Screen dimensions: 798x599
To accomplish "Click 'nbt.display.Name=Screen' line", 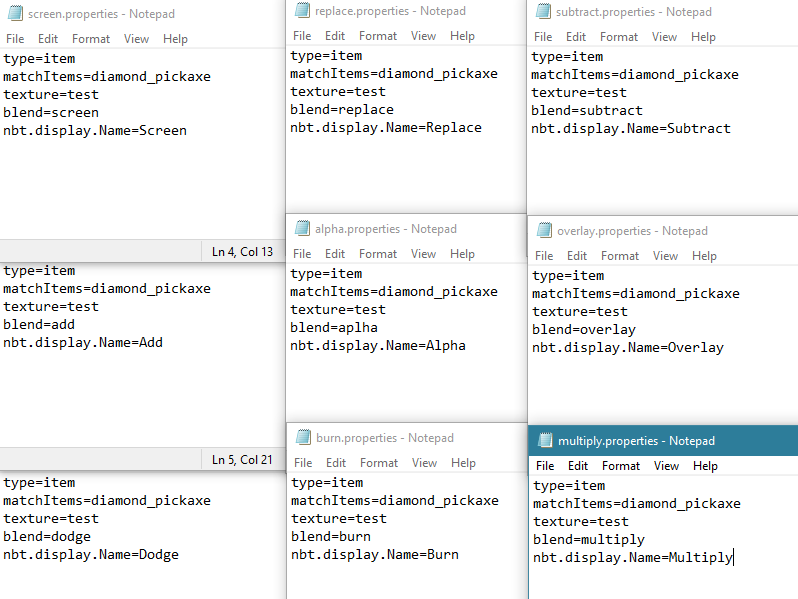I will (95, 130).
